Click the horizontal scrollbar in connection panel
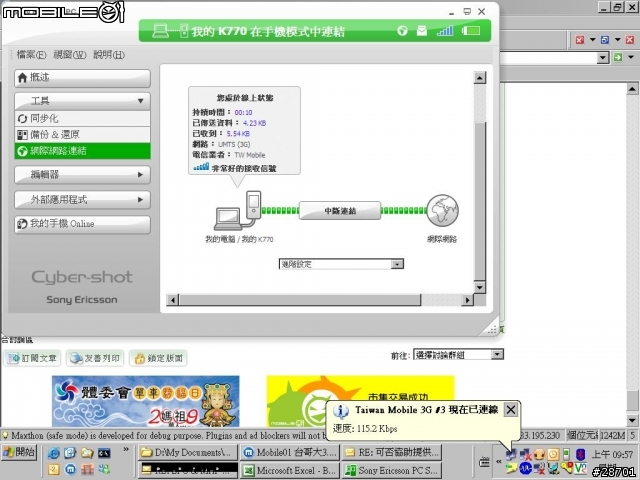Viewport: 640px width, 480px height. (320, 300)
